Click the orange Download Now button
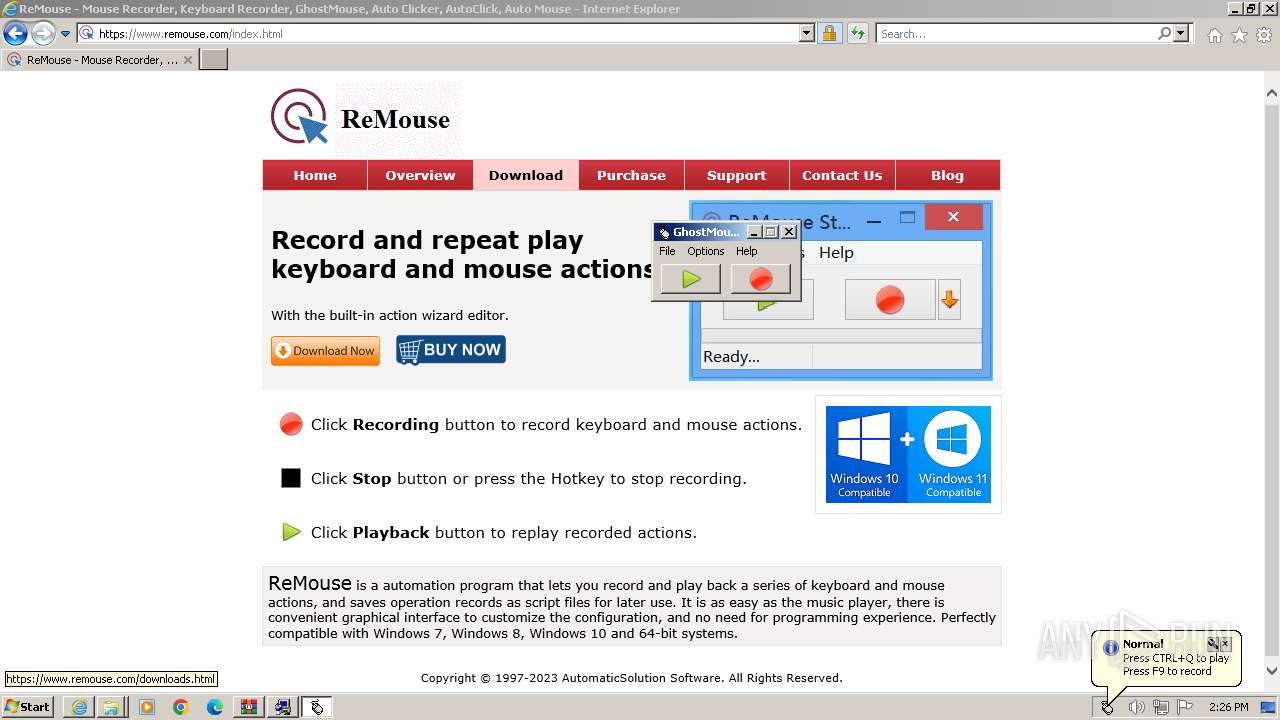Screen dimensions: 1280x720 pos(325,351)
